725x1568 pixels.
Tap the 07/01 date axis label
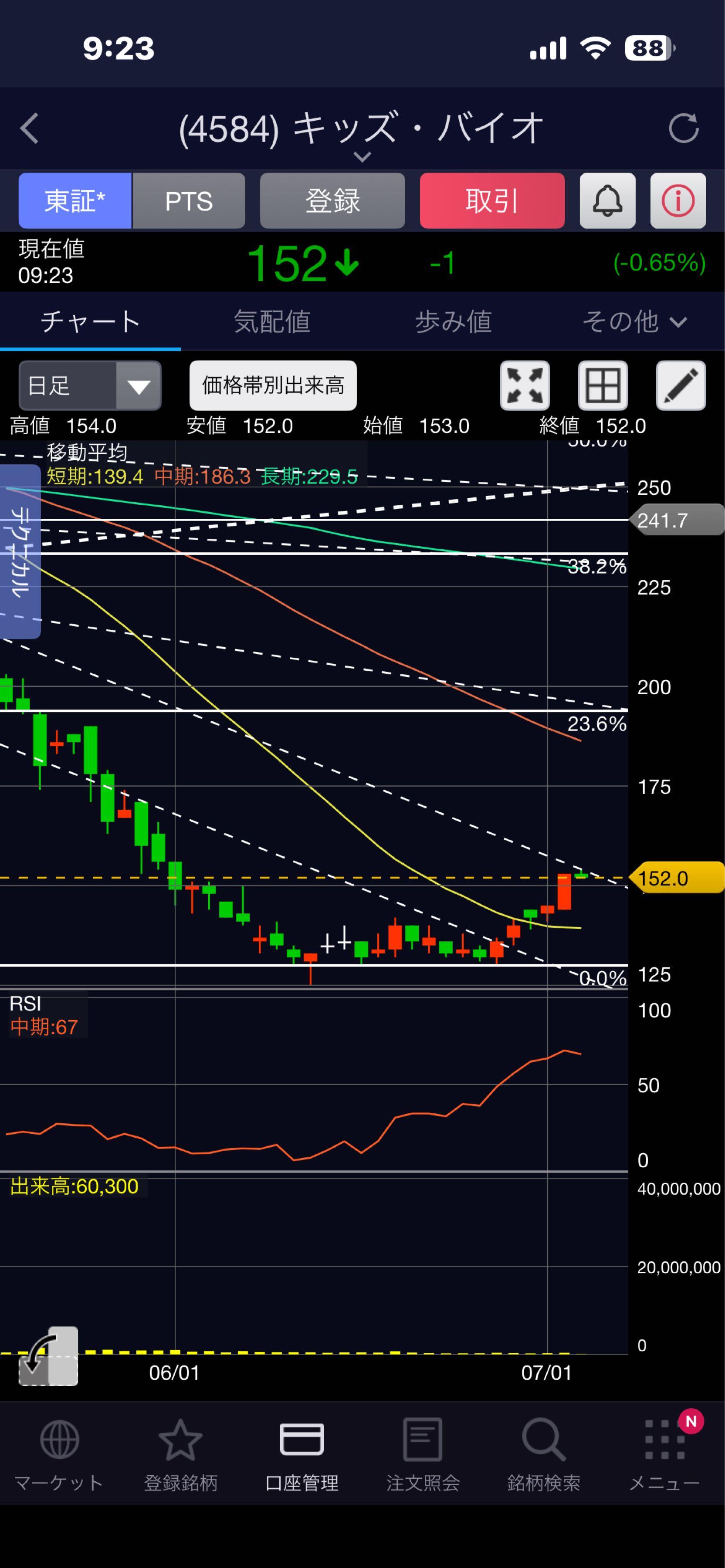[547, 1372]
